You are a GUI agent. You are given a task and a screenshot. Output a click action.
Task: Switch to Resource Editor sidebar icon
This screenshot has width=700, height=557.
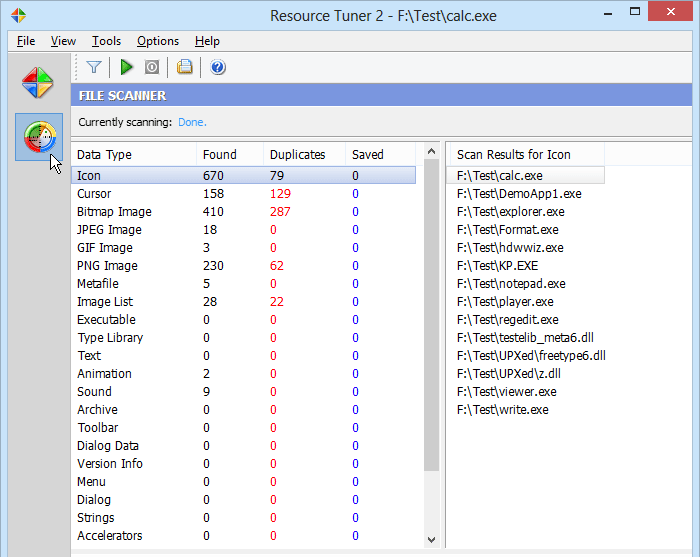tap(39, 82)
